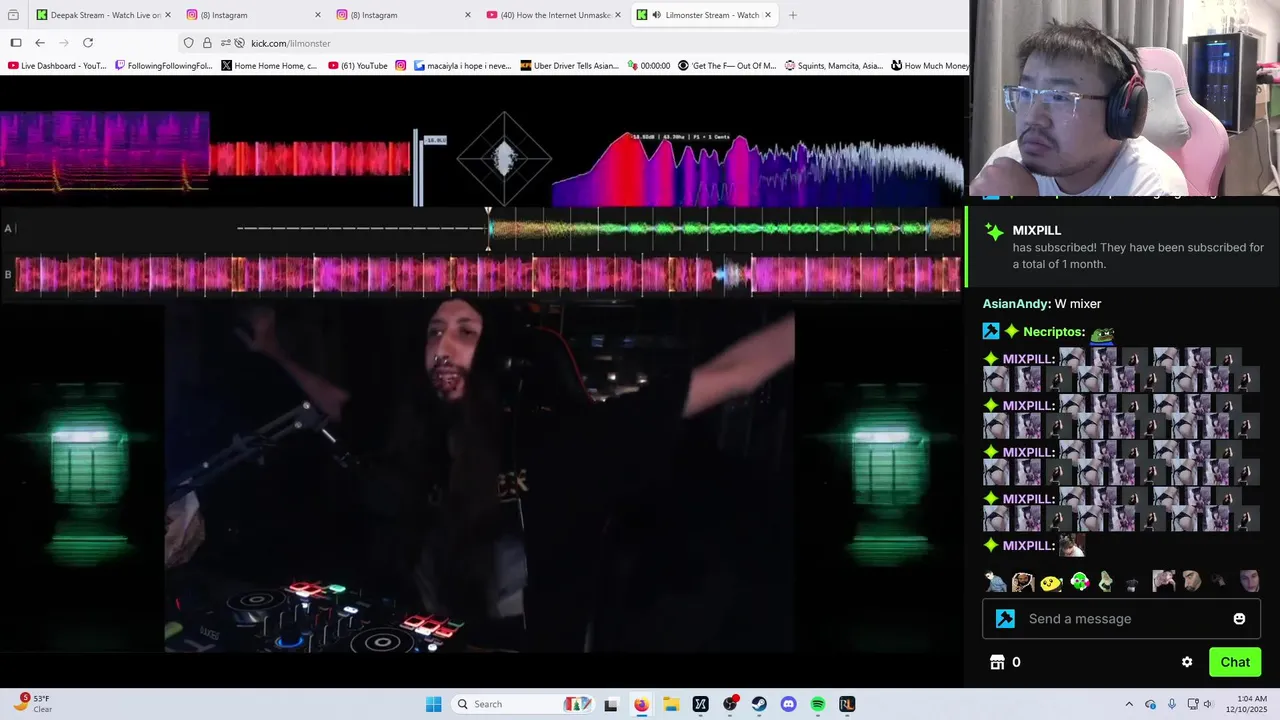Screen dimensions: 1280x720
Task: Click Necriptos username in chat
Action: pyautogui.click(x=1050, y=332)
